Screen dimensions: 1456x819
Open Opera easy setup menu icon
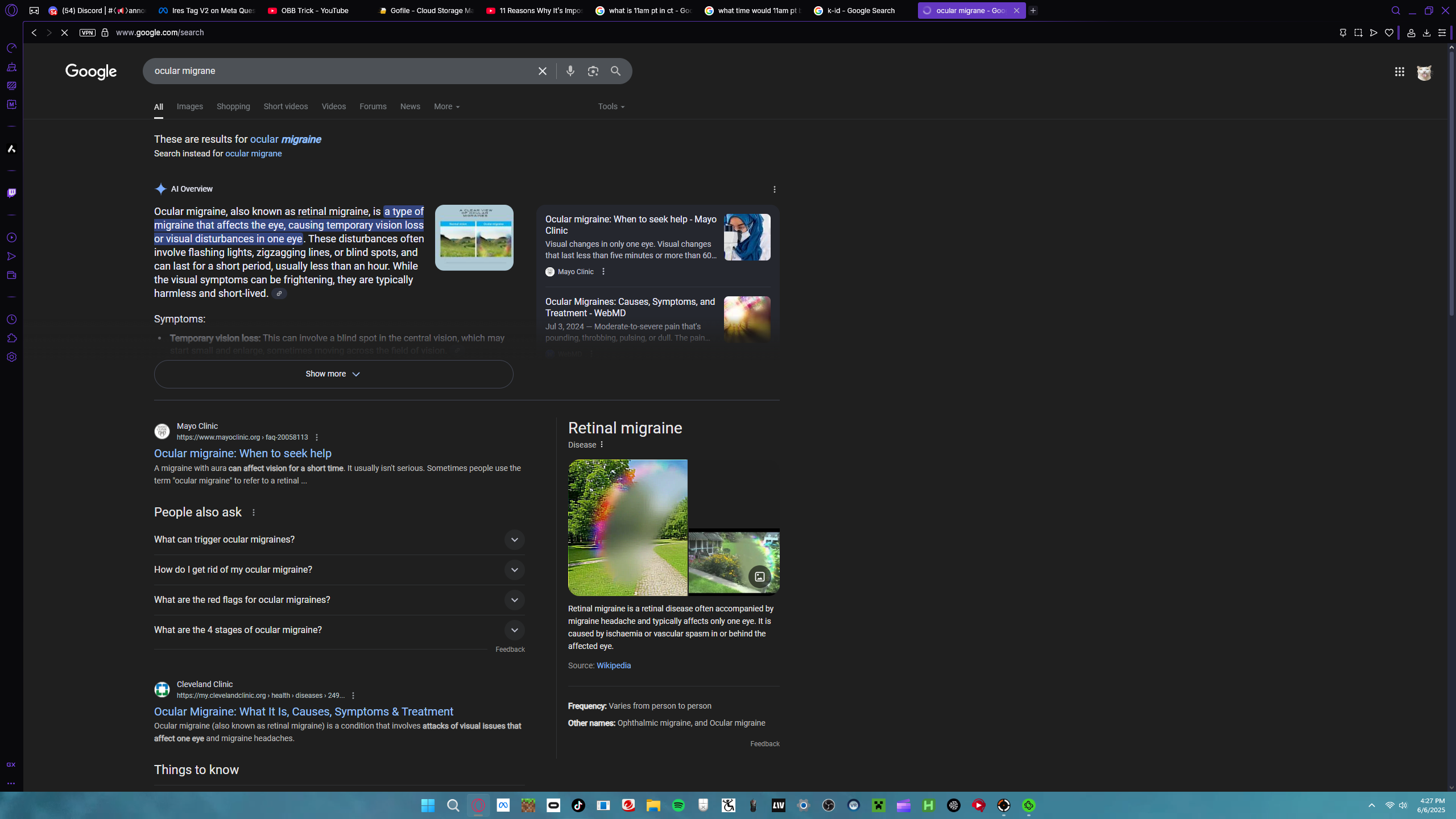(1442, 33)
